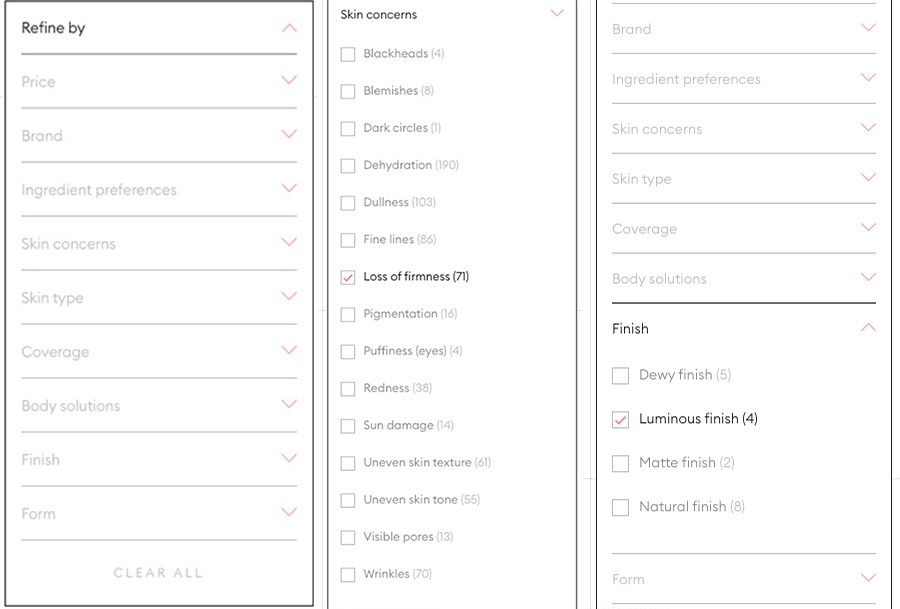Expand Body solutions chevron in right panel
The height and width of the screenshot is (609, 900).
click(x=868, y=277)
